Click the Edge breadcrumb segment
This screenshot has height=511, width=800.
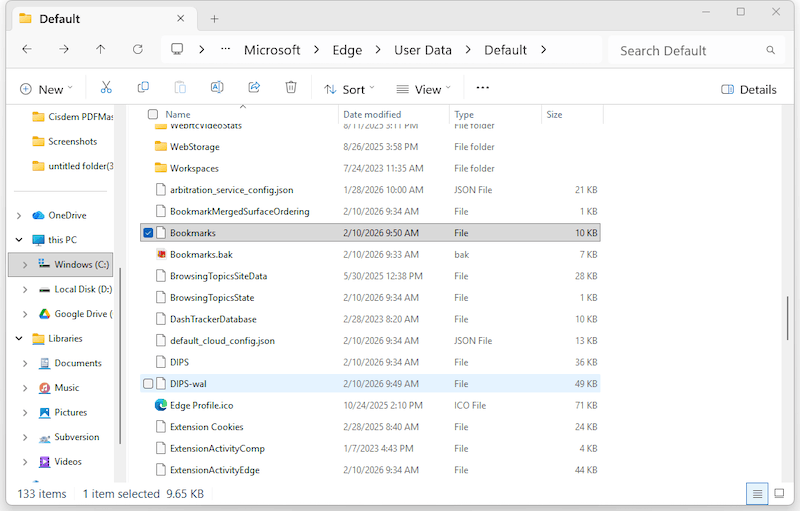point(348,50)
